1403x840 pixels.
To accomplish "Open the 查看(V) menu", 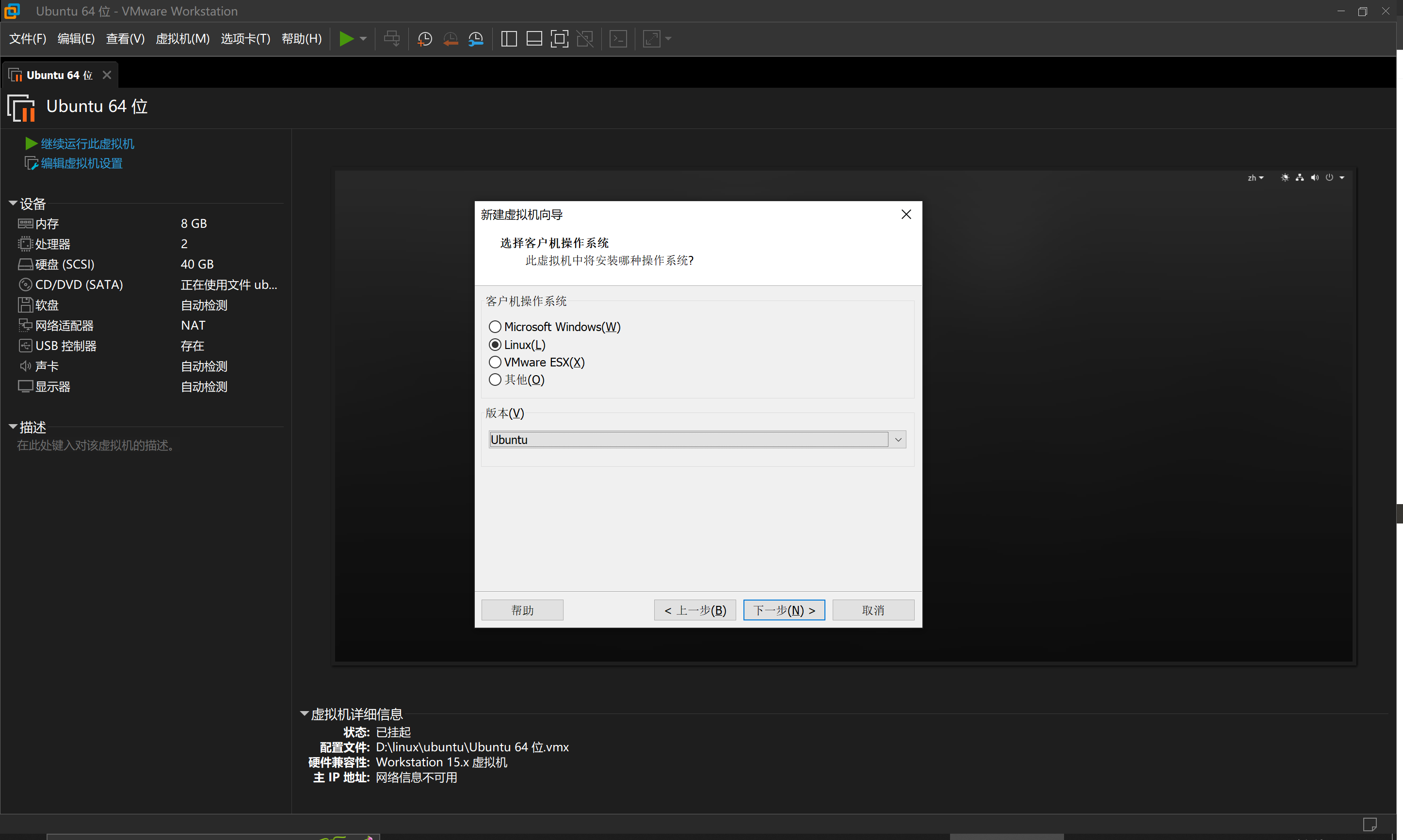I will pos(125,38).
